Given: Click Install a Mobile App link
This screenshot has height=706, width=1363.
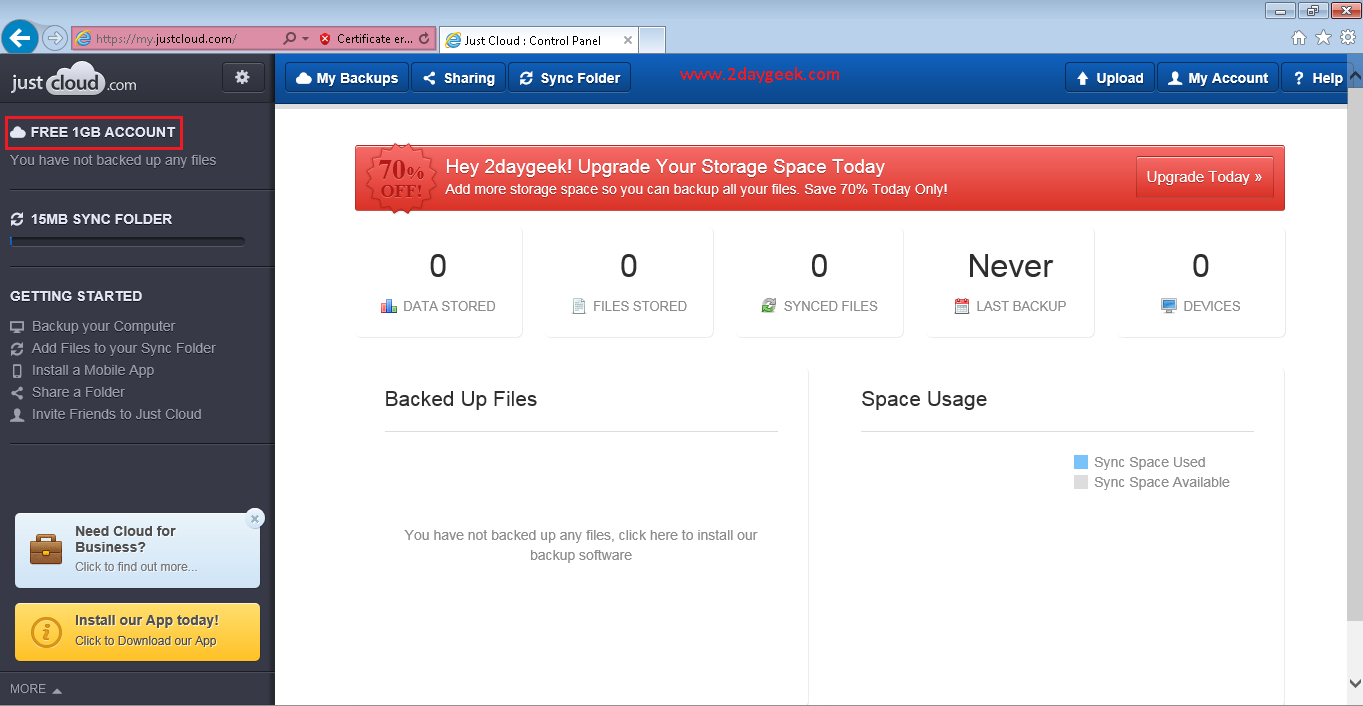Looking at the screenshot, I should [93, 370].
